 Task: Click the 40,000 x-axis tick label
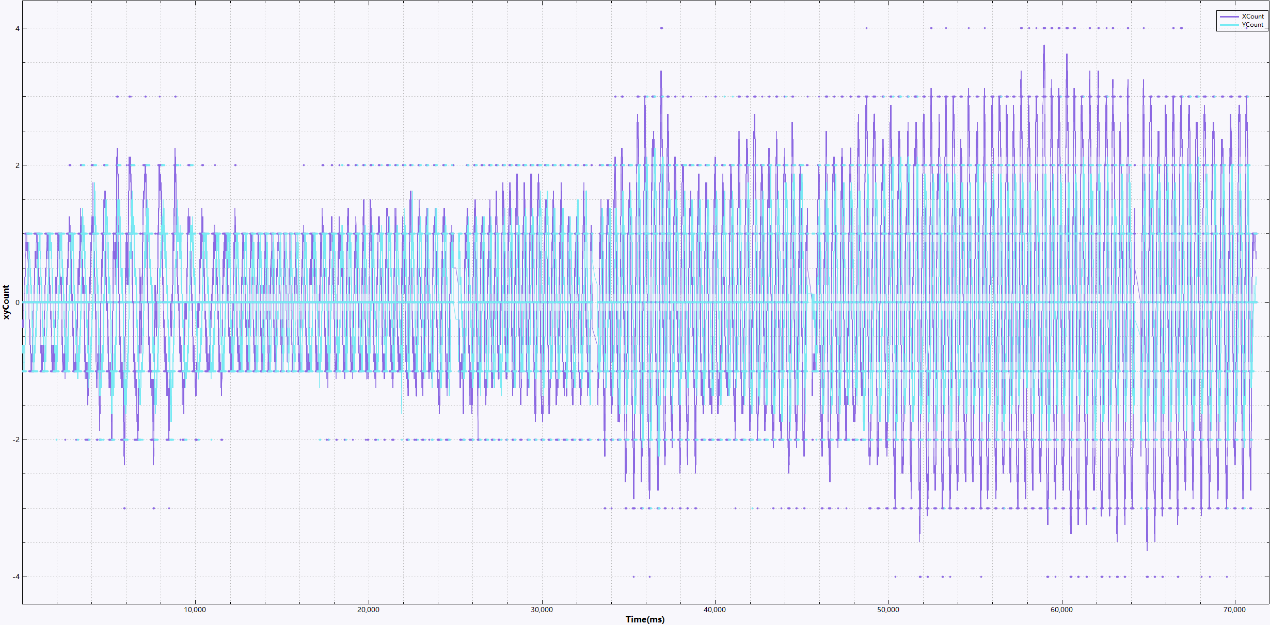[x=714, y=609]
